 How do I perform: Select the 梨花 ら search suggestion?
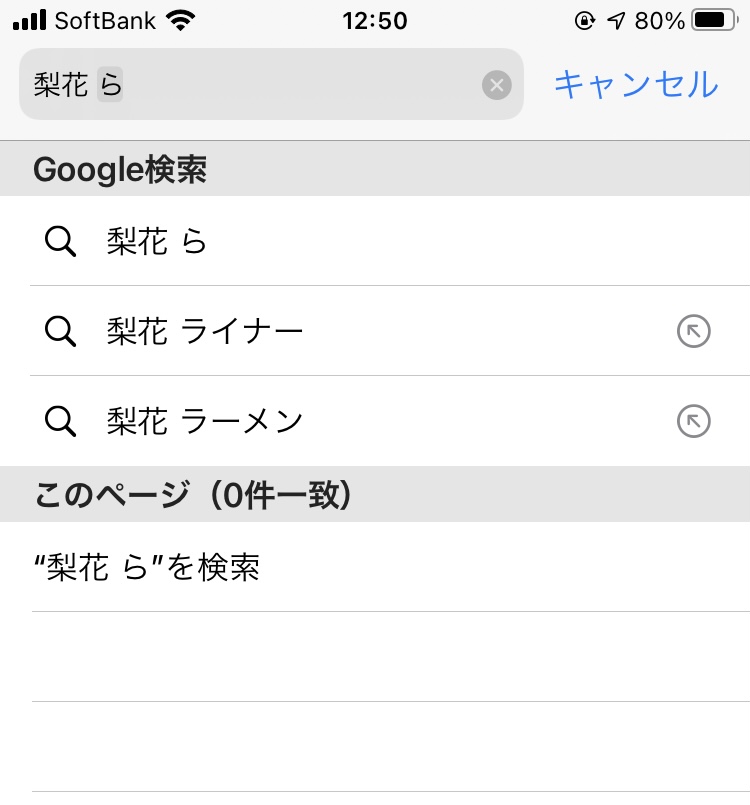click(157, 241)
